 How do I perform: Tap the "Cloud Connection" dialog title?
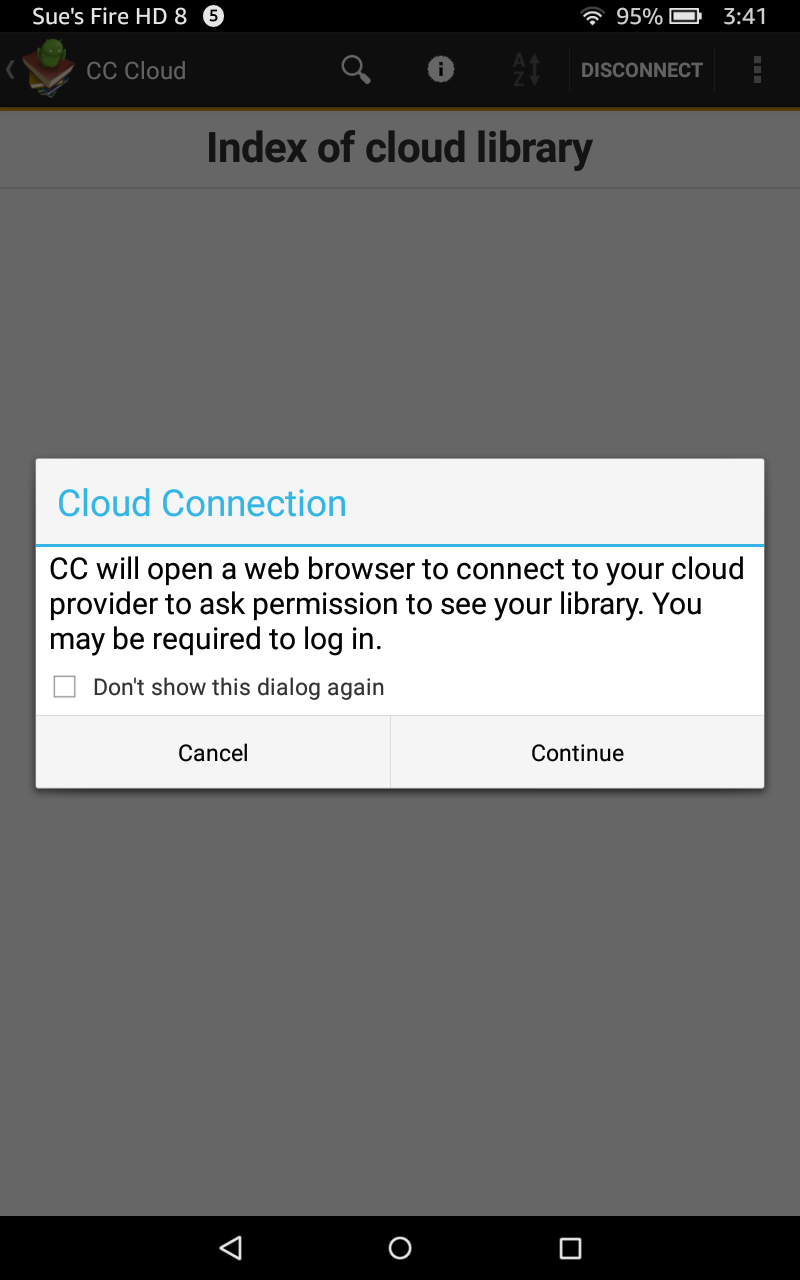click(202, 503)
